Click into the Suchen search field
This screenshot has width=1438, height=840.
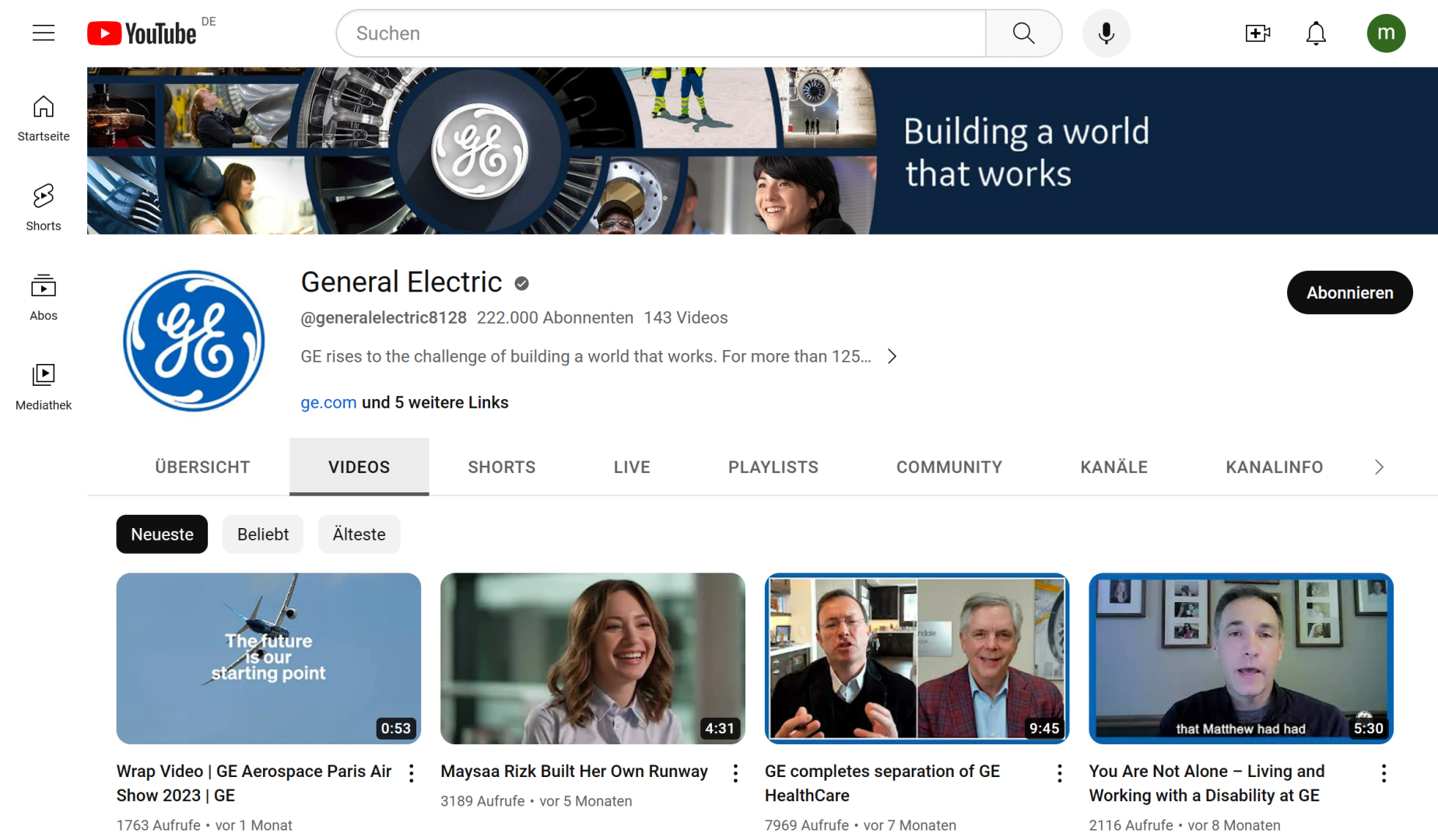(x=661, y=33)
